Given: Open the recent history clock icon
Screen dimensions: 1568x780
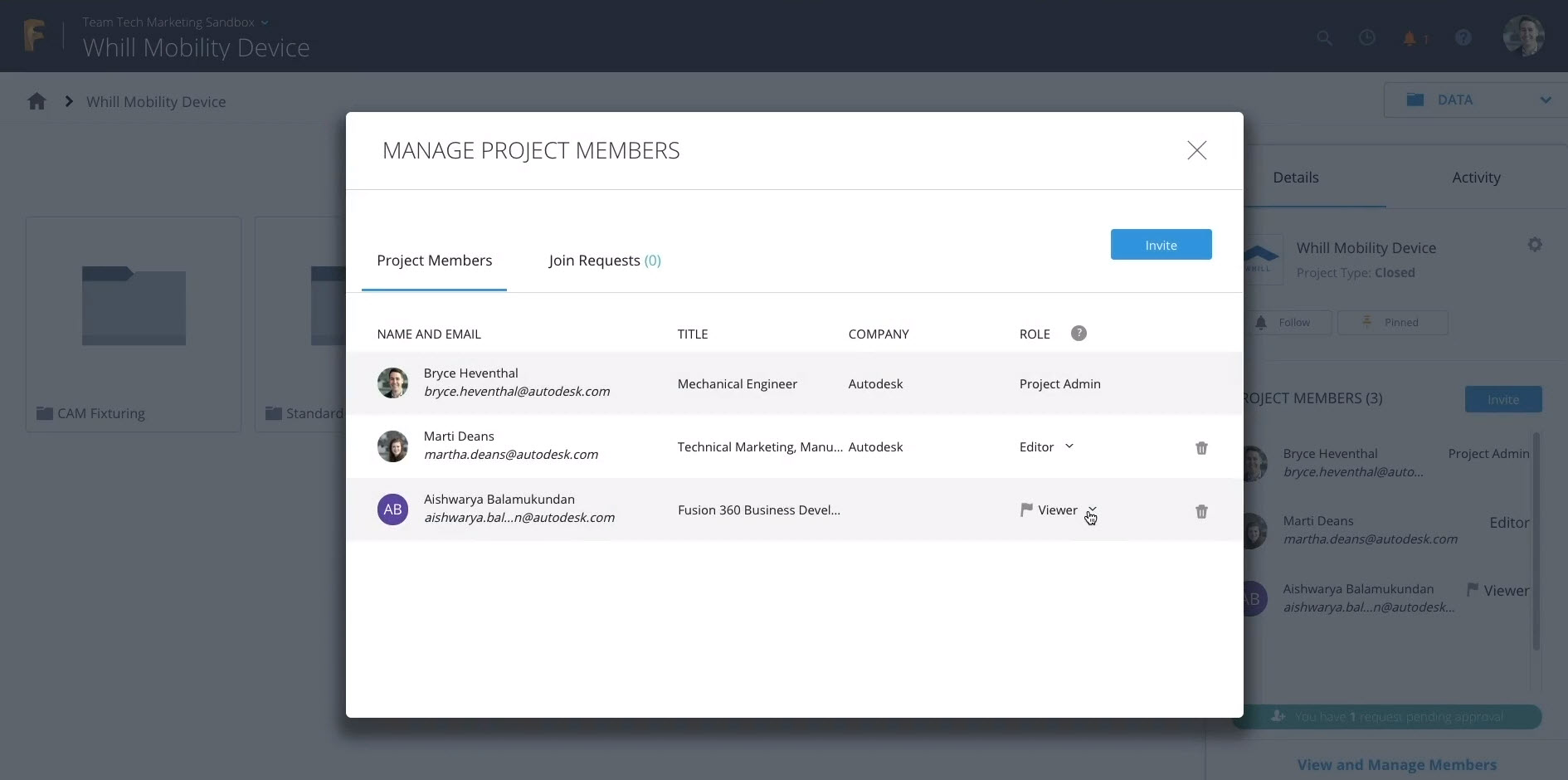Looking at the screenshot, I should pos(1367,37).
